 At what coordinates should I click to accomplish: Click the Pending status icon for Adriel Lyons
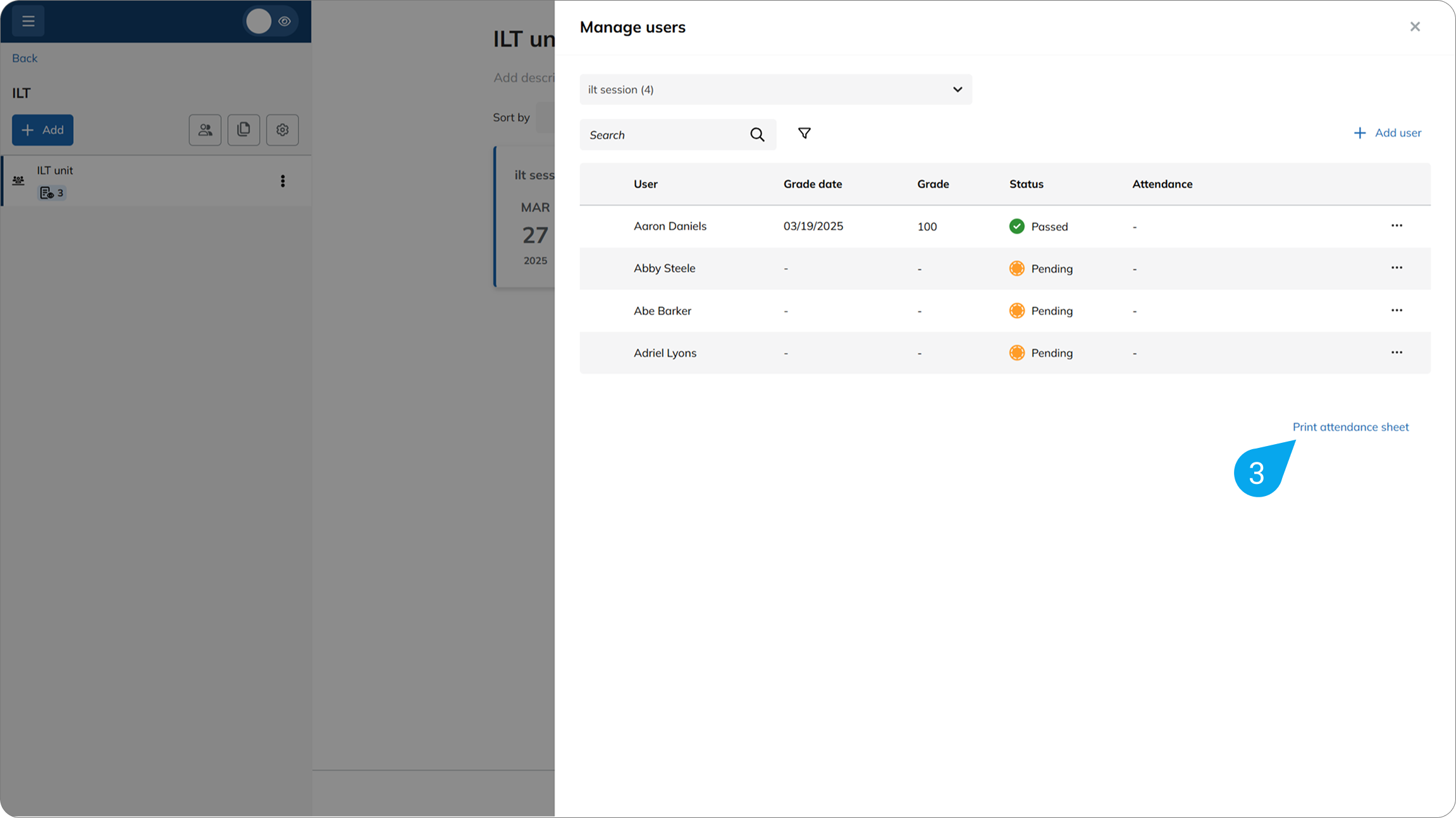(x=1016, y=353)
